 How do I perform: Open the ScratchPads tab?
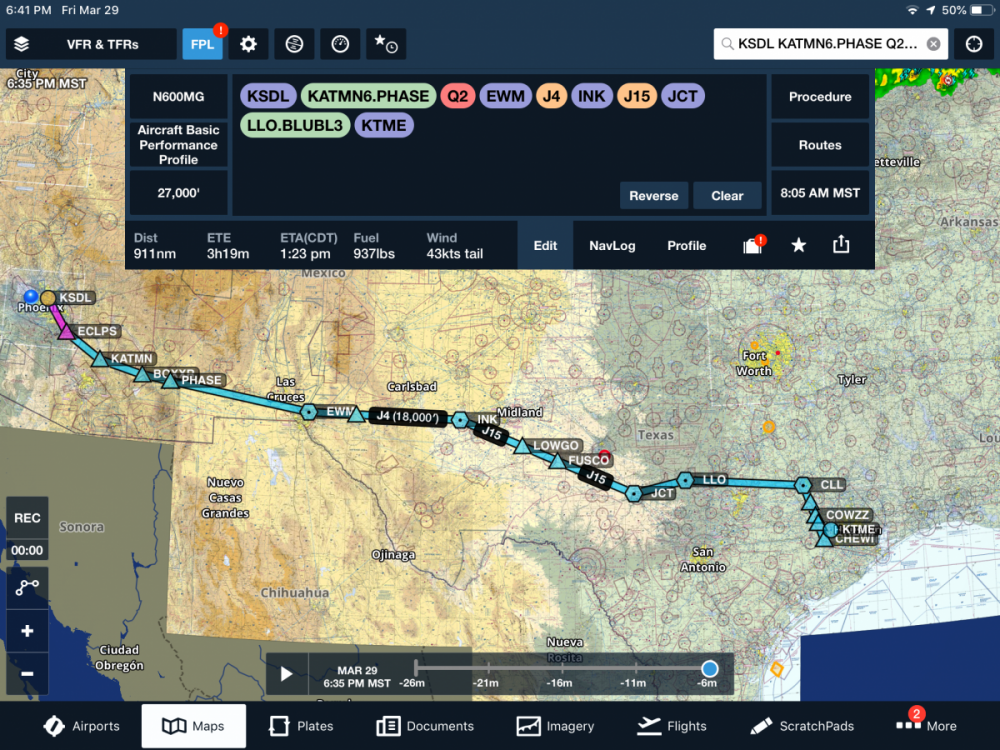pos(802,726)
